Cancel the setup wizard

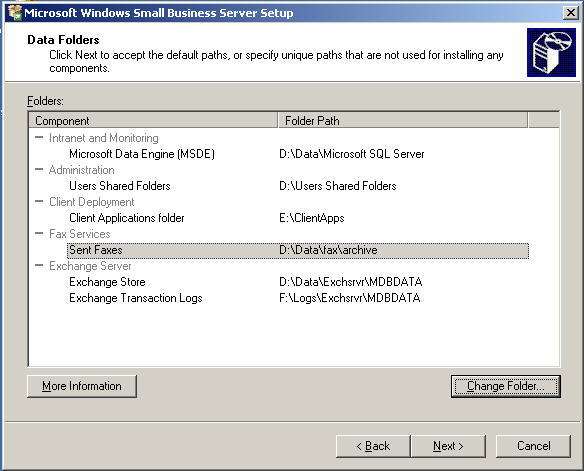tap(533, 446)
